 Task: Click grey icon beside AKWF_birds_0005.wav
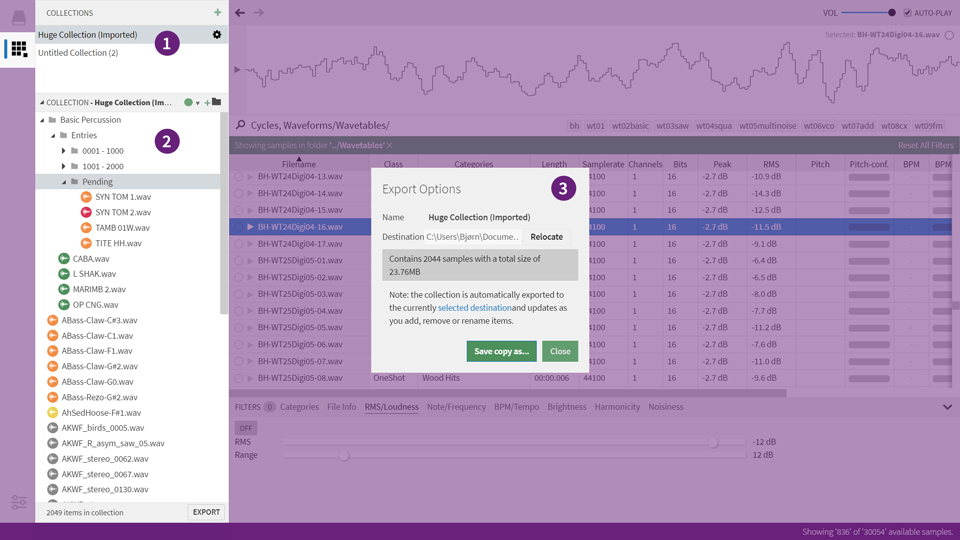point(53,428)
